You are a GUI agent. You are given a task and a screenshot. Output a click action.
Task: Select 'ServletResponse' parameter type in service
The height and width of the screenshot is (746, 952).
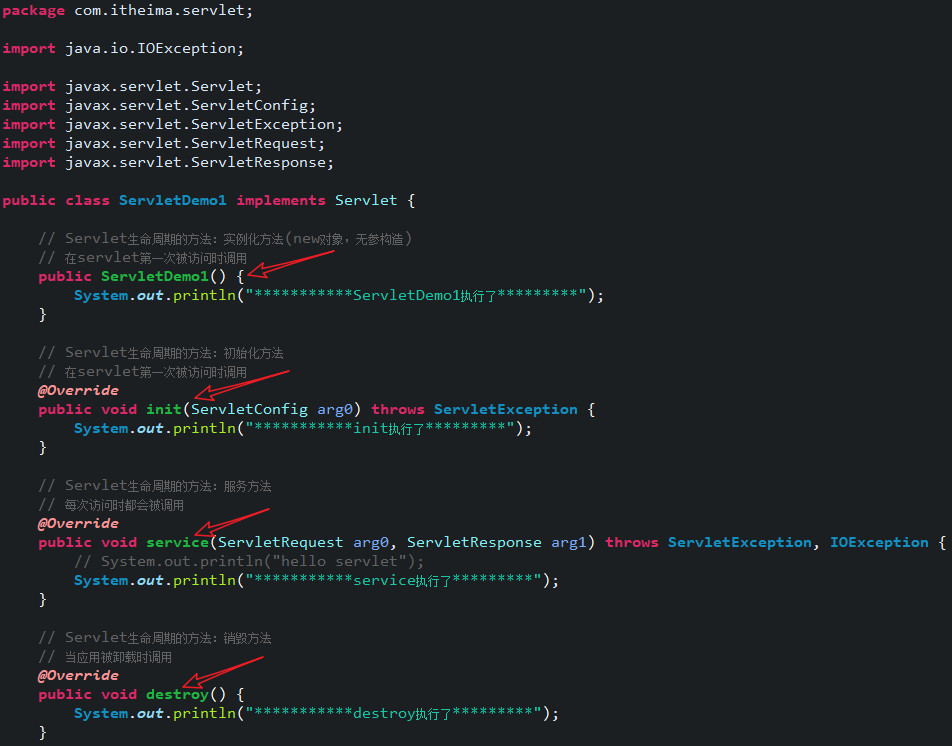pyautogui.click(x=474, y=542)
